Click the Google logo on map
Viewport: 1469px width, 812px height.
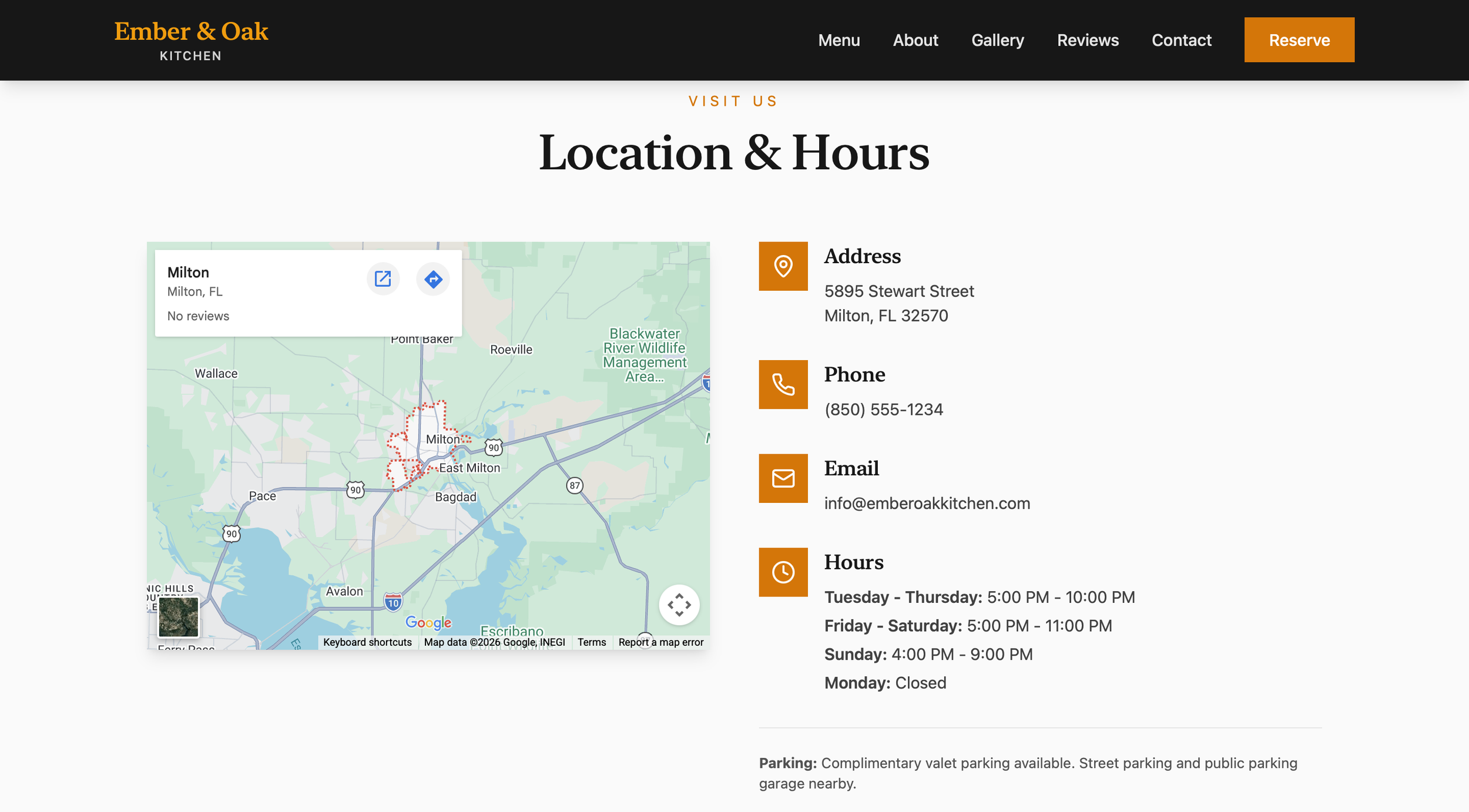click(428, 622)
